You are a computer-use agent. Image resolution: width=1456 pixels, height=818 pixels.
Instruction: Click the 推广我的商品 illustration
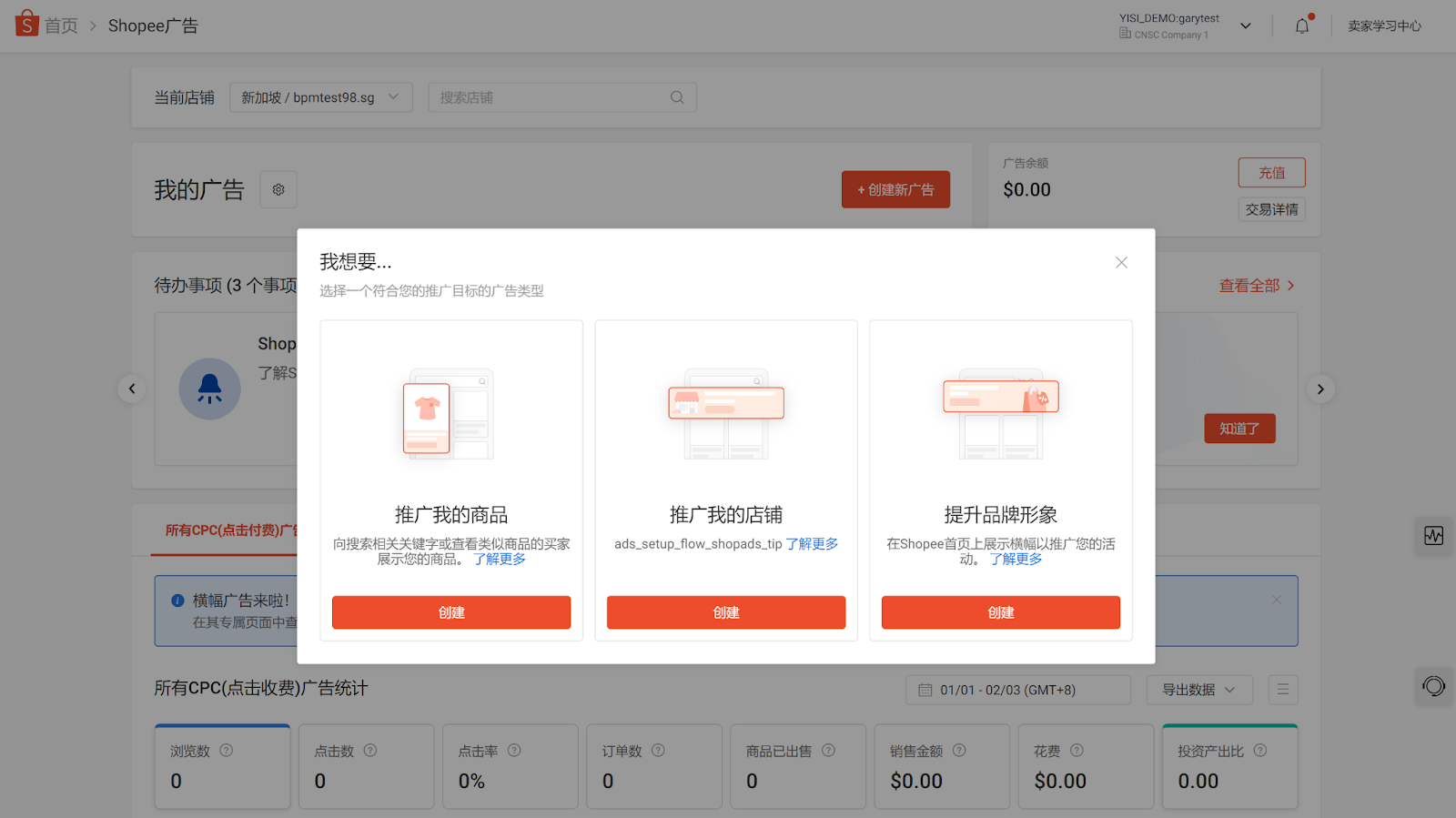pyautogui.click(x=450, y=414)
